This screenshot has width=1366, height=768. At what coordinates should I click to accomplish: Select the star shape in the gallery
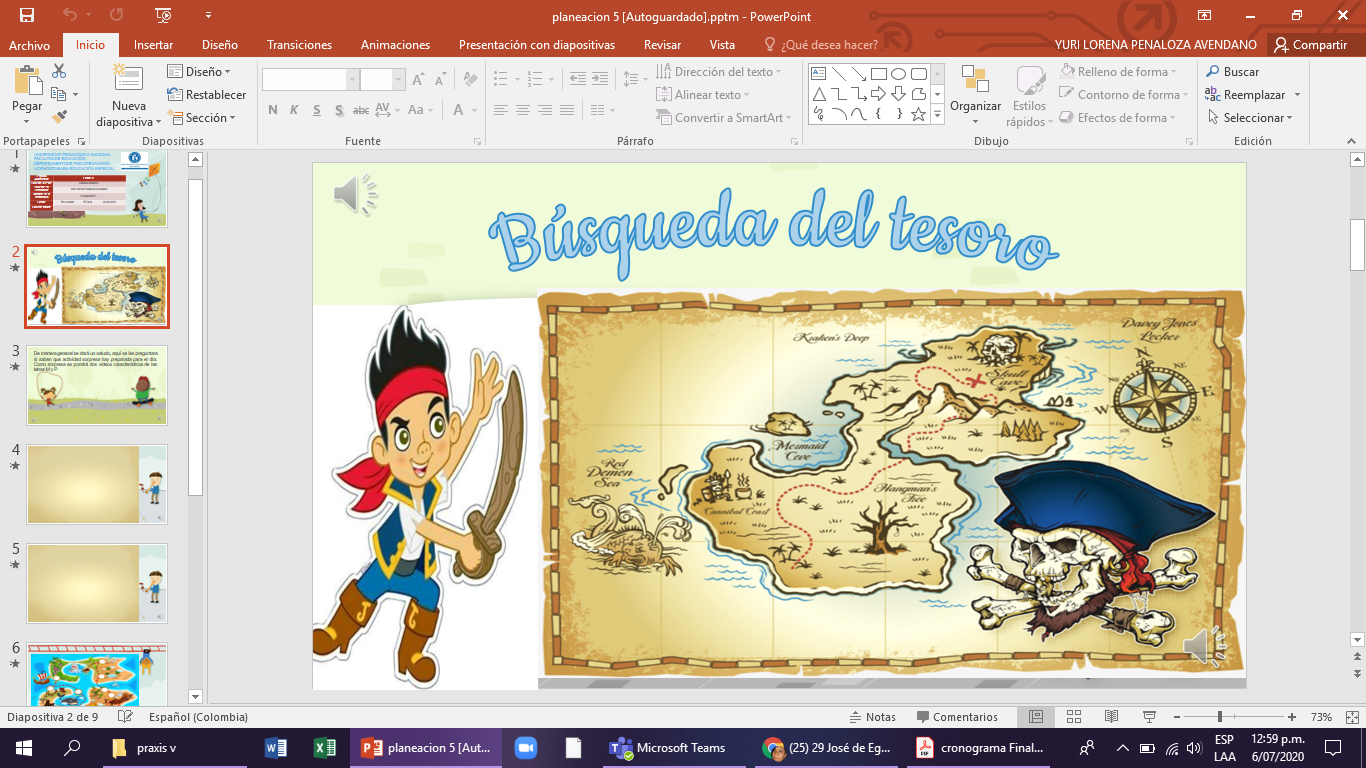pyautogui.click(x=918, y=114)
